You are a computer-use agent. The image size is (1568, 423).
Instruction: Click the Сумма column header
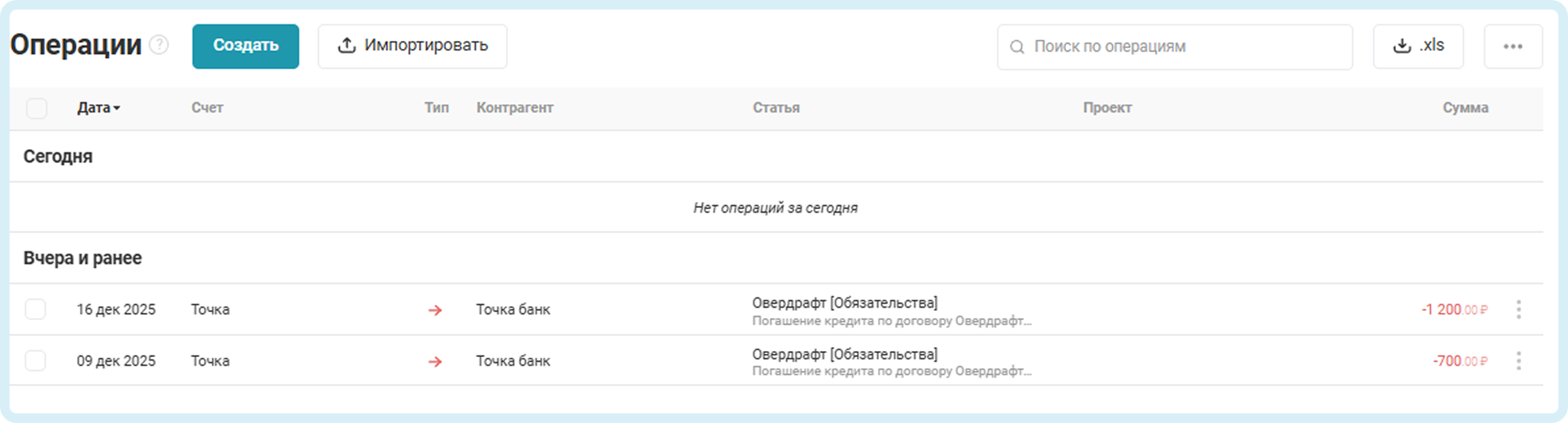pos(1465,108)
